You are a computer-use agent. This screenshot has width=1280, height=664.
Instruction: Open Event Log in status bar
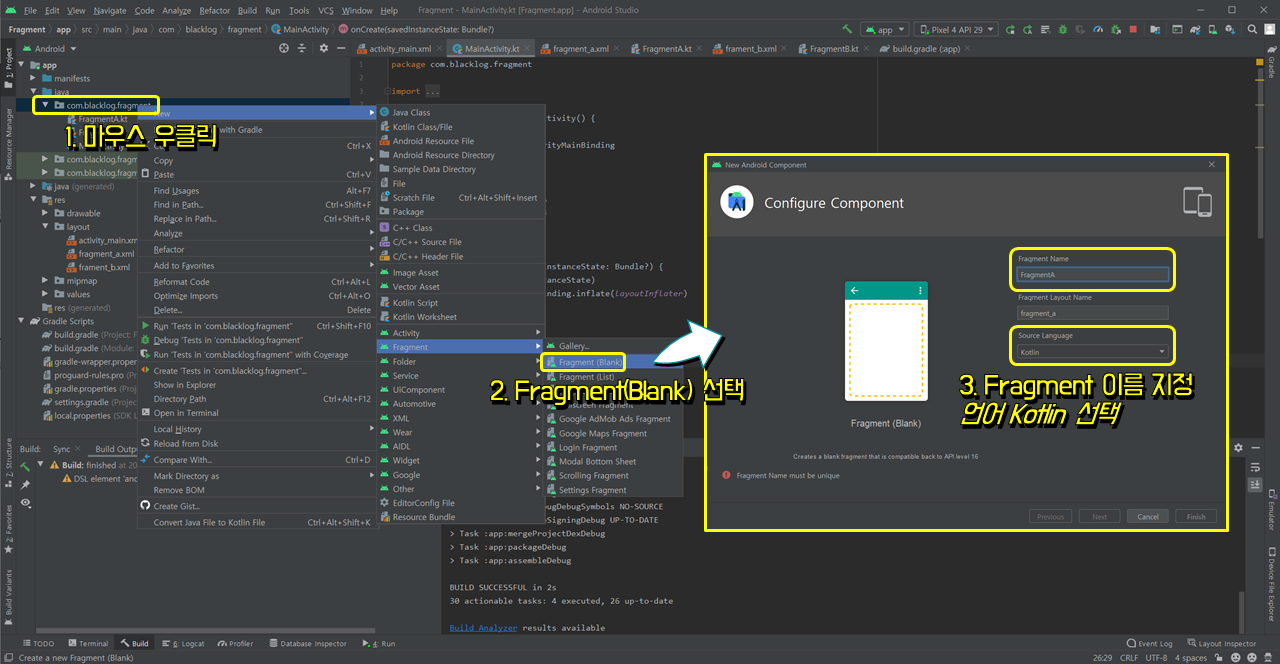(x=1149, y=644)
